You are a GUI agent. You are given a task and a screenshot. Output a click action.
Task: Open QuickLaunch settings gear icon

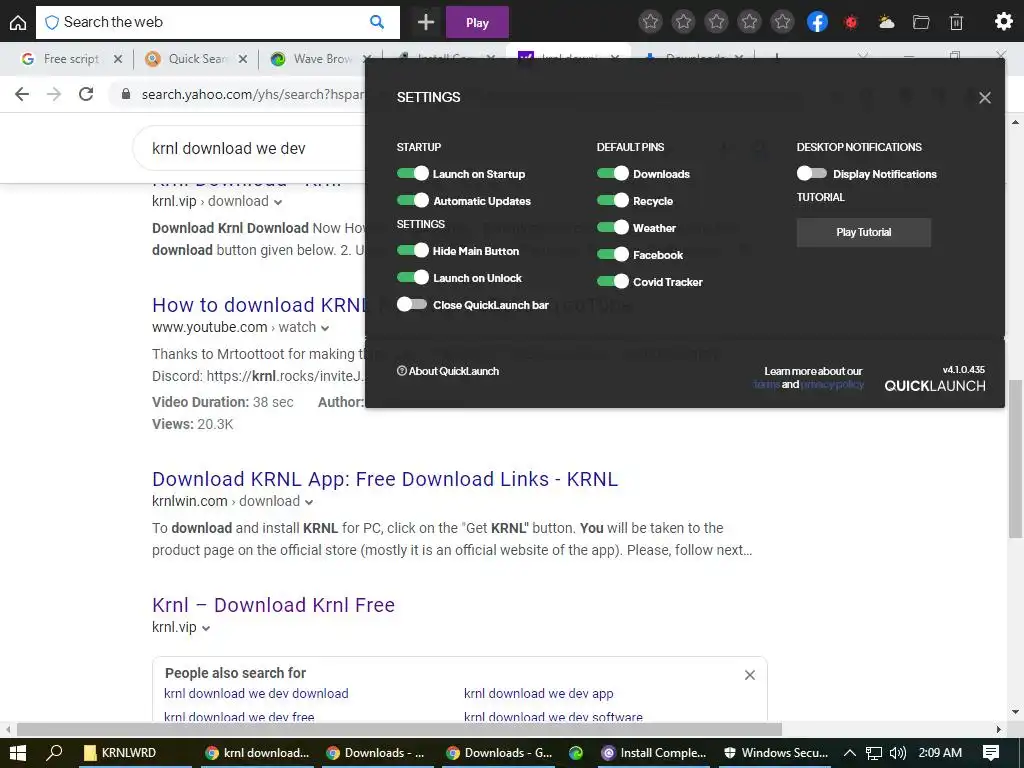click(x=1004, y=22)
